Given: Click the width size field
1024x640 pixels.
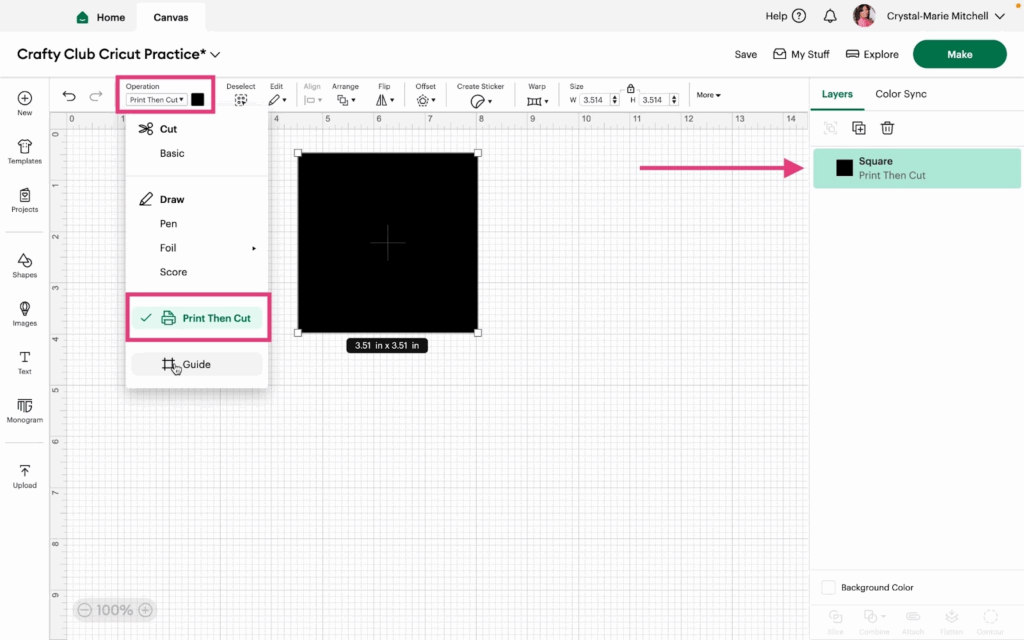Looking at the screenshot, I should pos(594,100).
